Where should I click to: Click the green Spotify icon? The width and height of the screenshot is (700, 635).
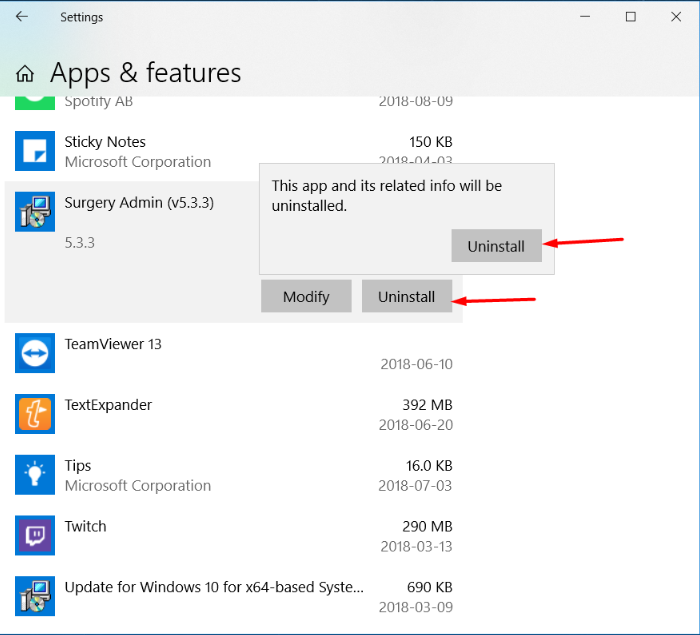click(35, 103)
